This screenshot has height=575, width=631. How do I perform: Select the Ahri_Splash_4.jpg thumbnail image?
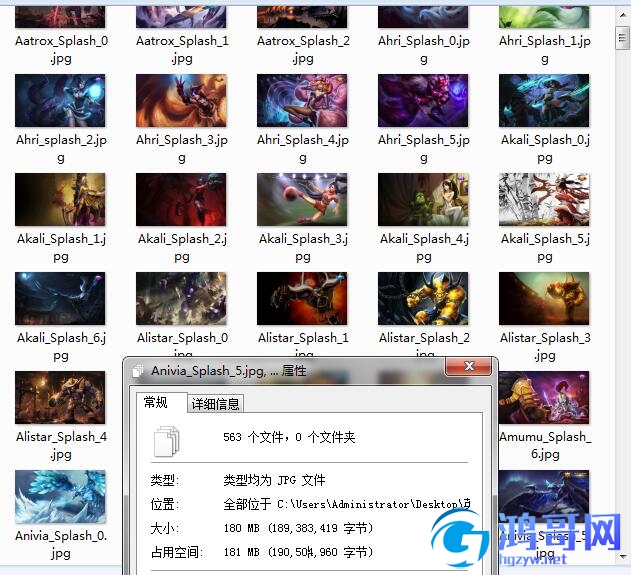[x=302, y=100]
